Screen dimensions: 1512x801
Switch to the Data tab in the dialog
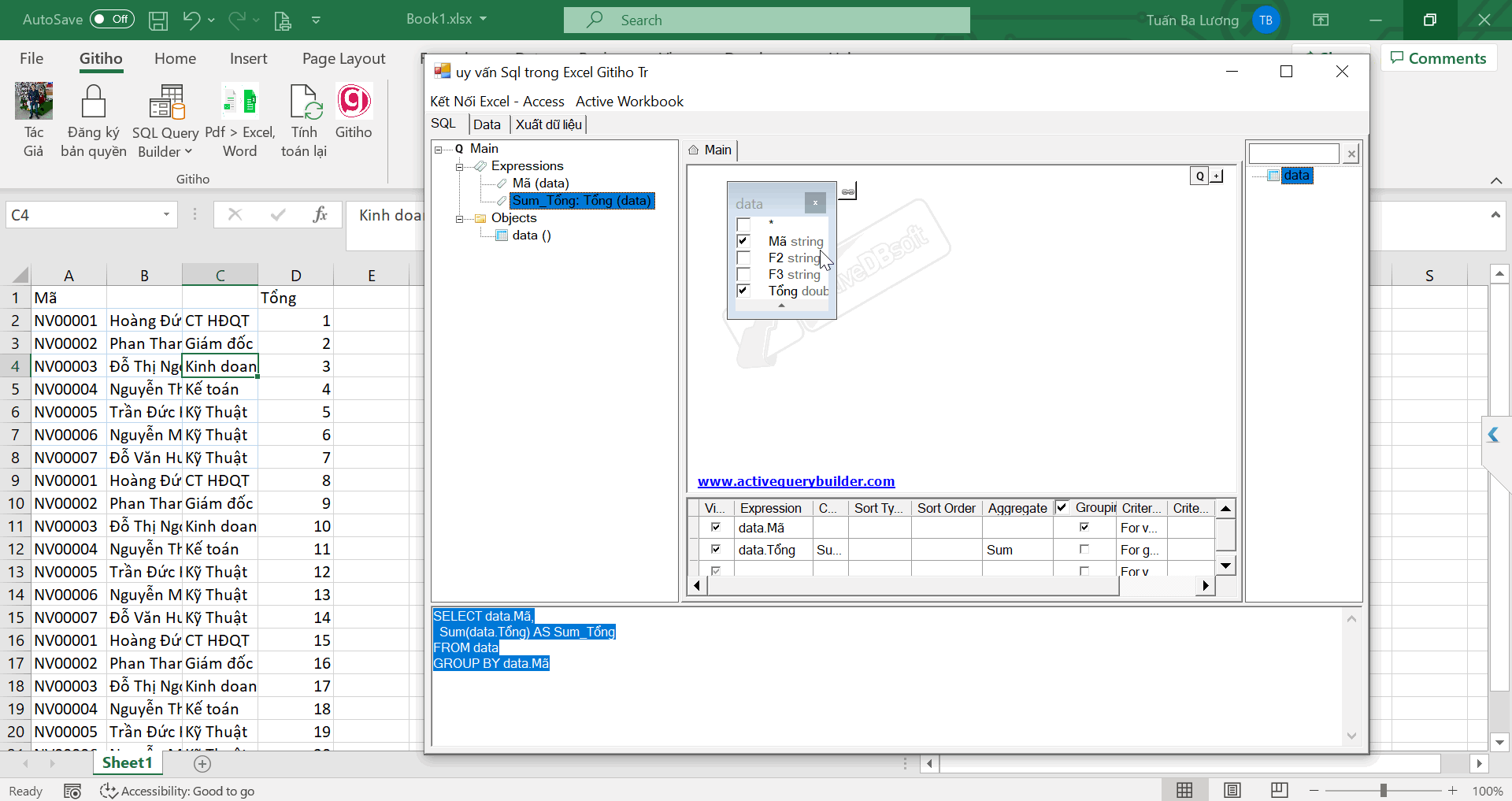click(487, 124)
